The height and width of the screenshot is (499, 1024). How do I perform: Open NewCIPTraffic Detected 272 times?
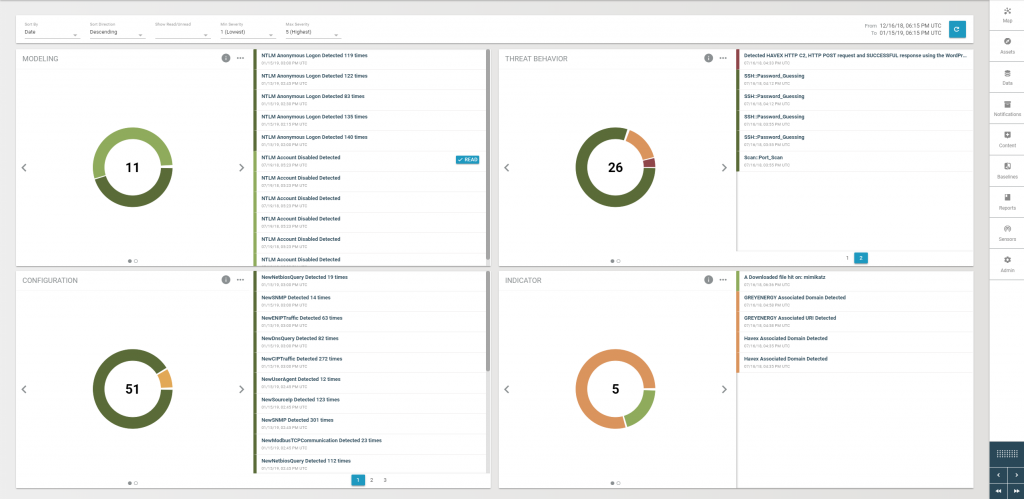pos(370,362)
